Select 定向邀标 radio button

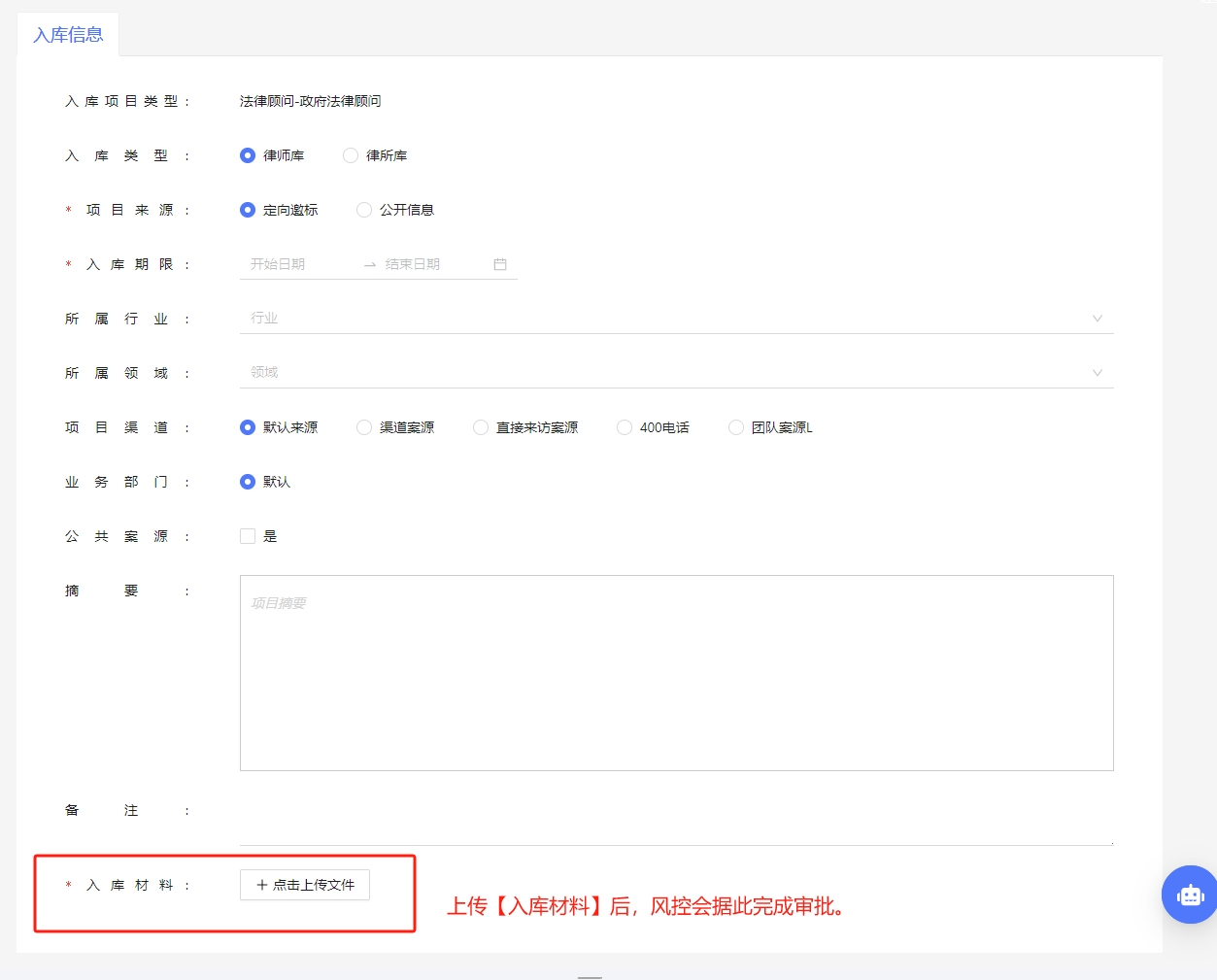[248, 210]
